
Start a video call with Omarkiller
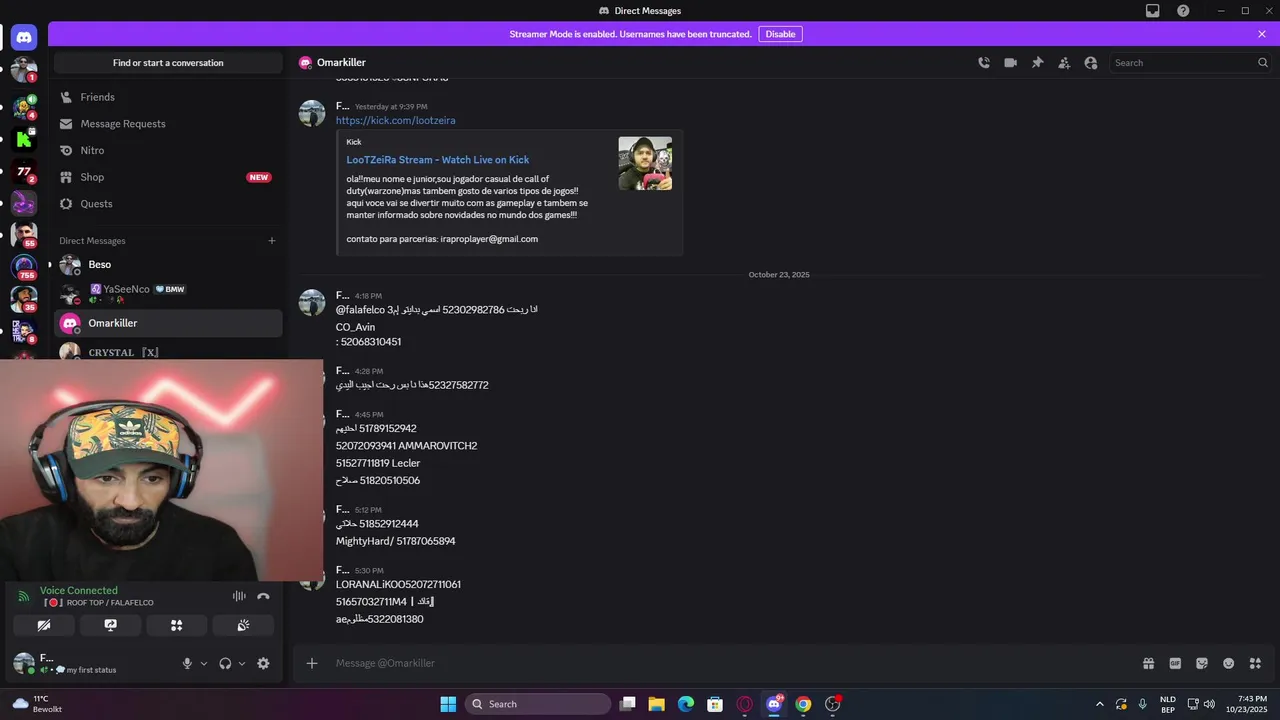tap(1011, 62)
